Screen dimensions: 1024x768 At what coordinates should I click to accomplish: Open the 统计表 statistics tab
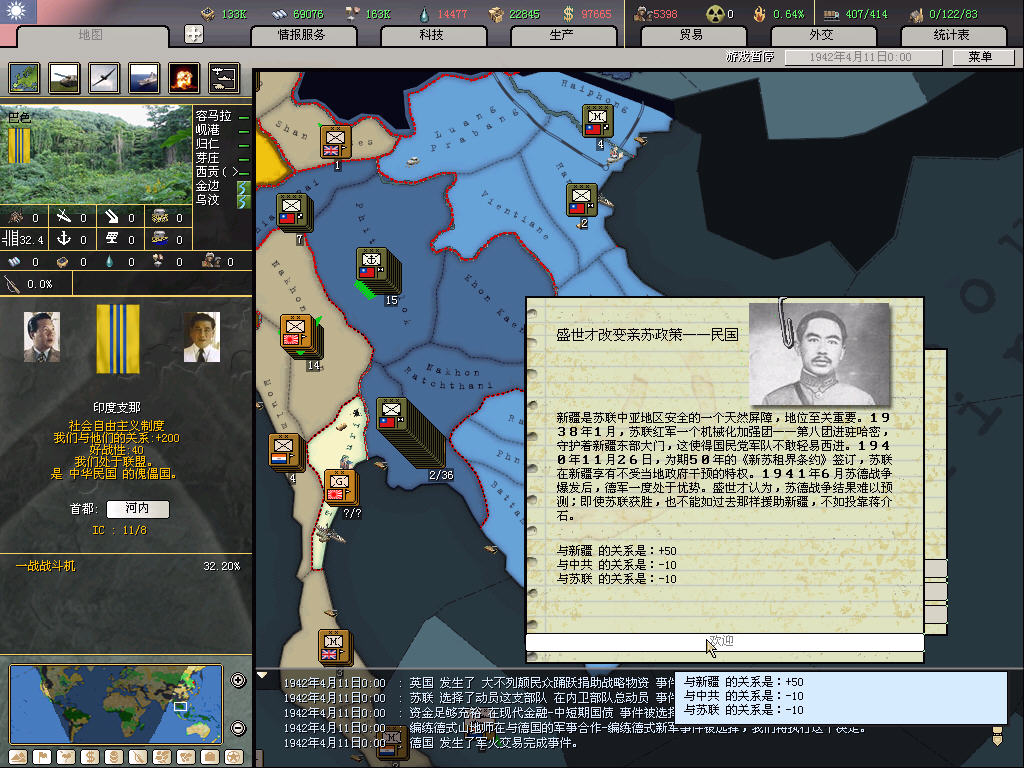(x=952, y=35)
